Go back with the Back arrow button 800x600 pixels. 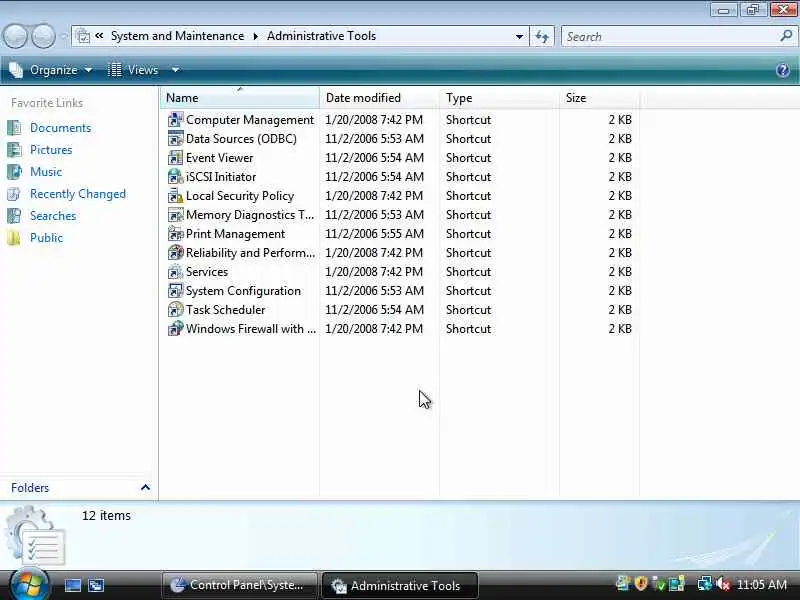click(15, 37)
